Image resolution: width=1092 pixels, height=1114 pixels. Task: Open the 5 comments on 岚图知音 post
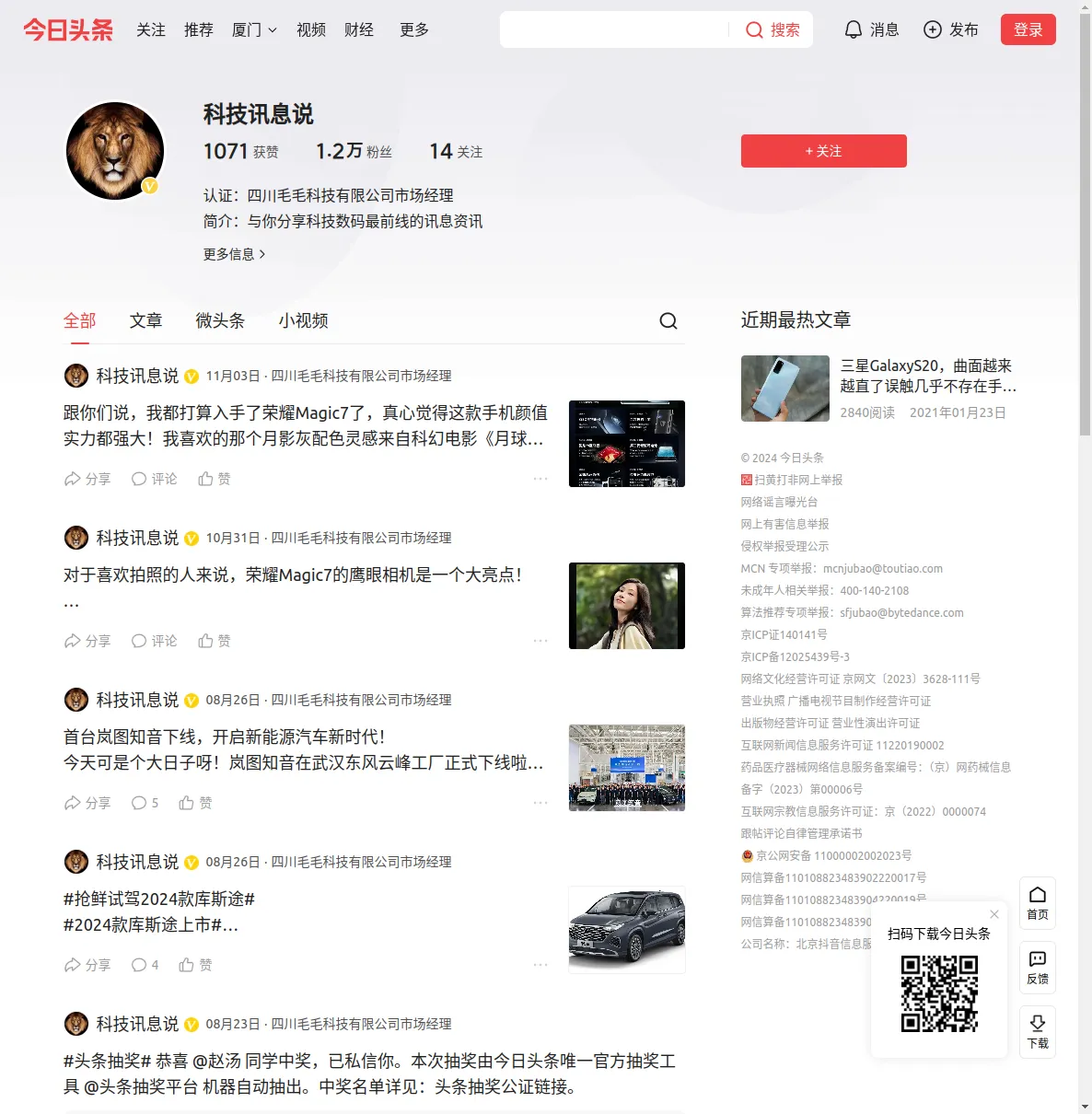tap(145, 803)
